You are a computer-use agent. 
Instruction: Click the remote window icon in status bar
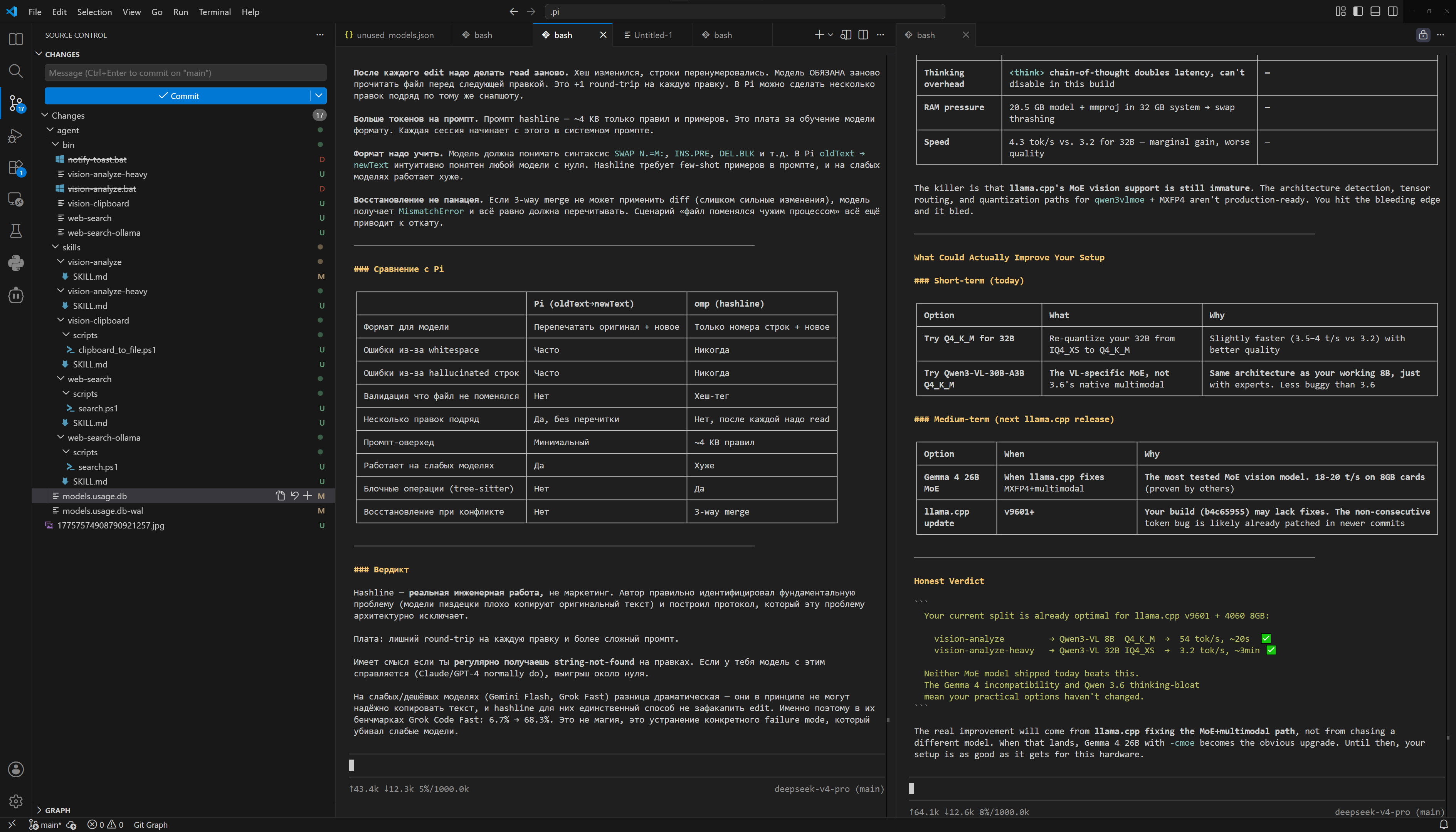tap(12, 825)
